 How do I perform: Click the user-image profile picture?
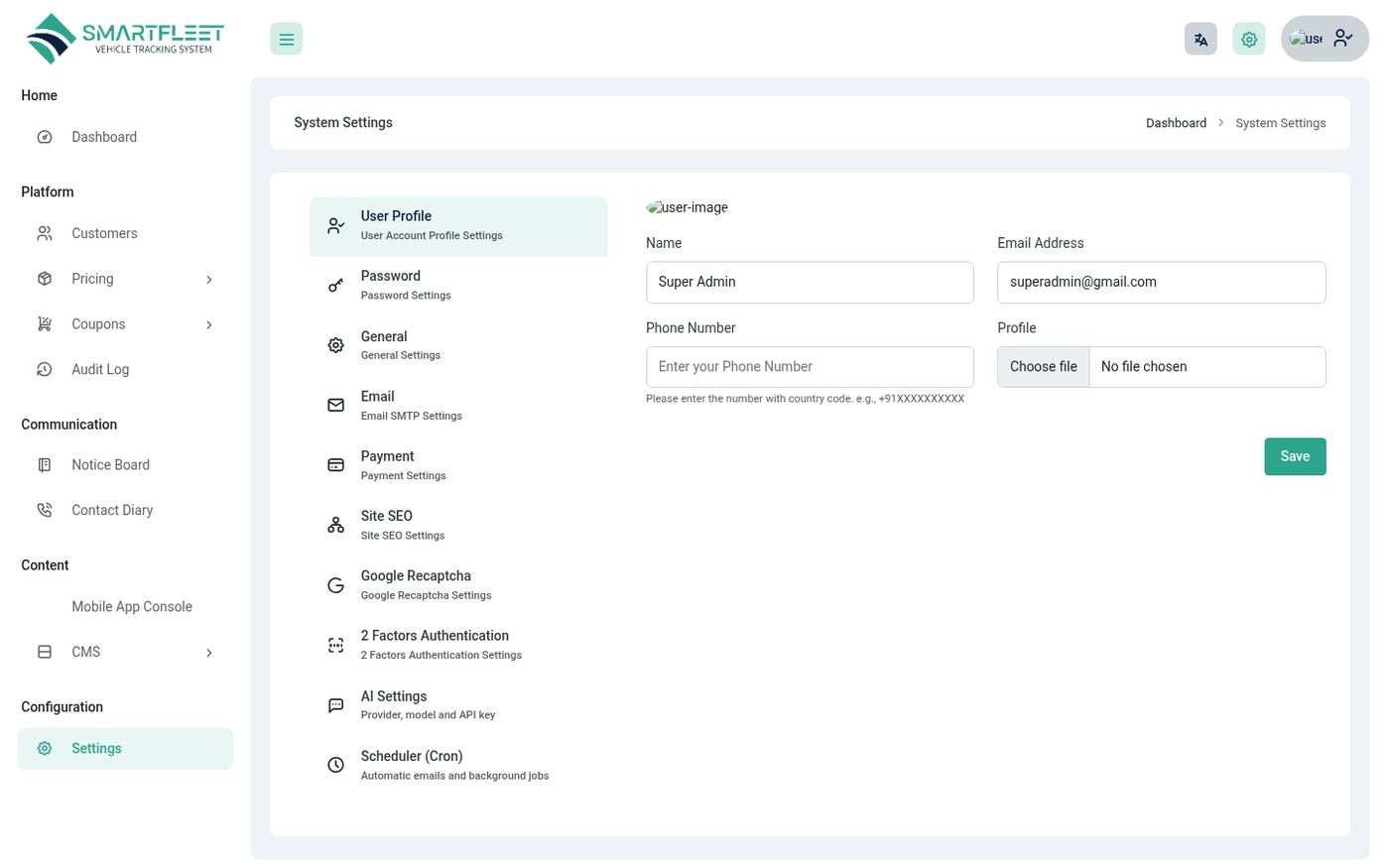[x=688, y=207]
